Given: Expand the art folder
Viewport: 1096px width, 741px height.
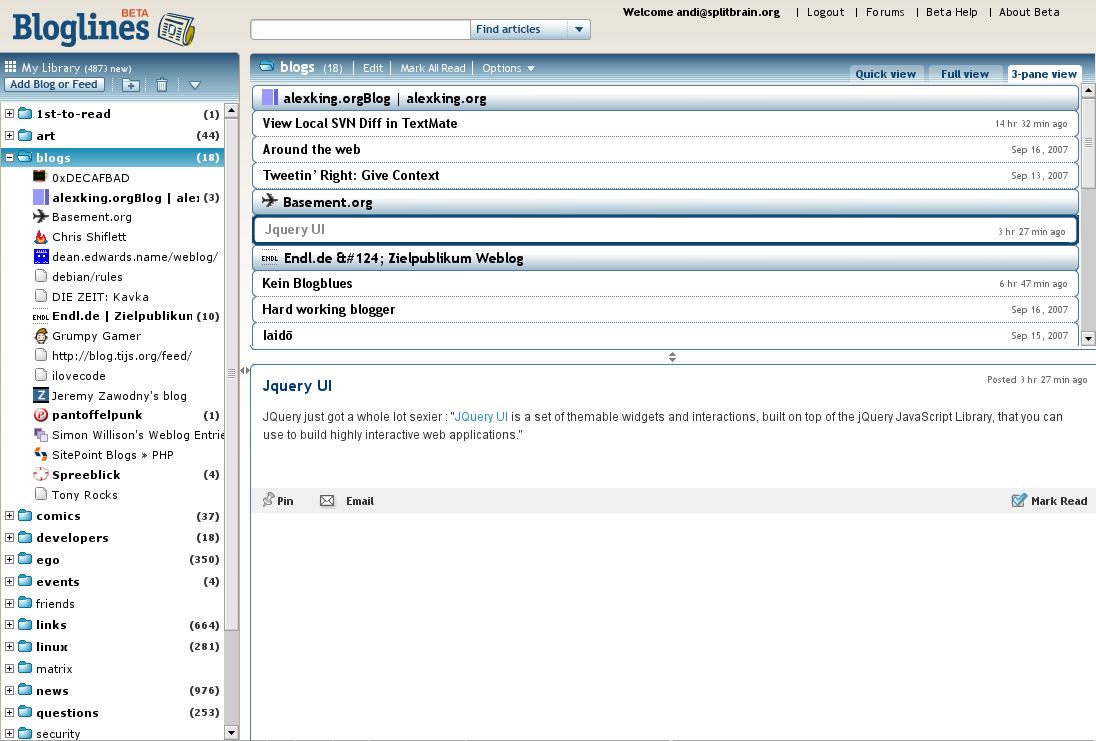Looking at the screenshot, I should [x=9, y=136].
